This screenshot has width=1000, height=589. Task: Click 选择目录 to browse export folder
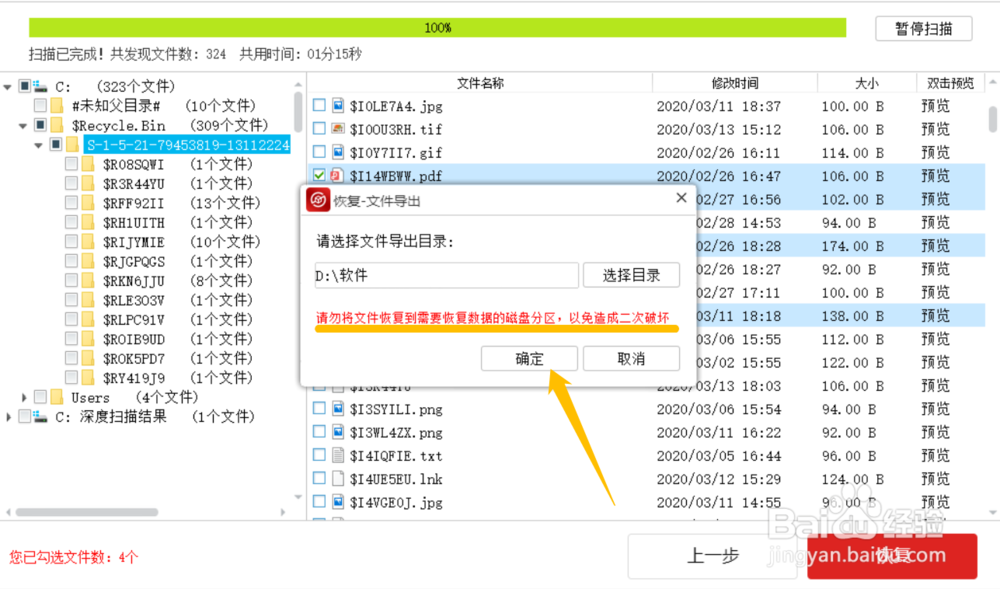631,274
